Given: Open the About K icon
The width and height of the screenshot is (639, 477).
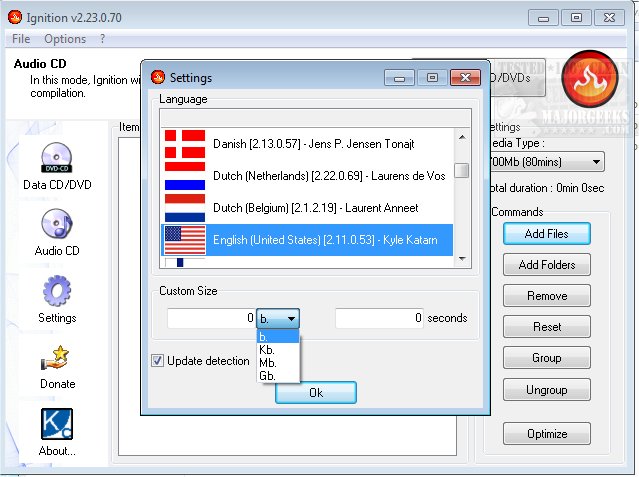Looking at the screenshot, I should point(57,424).
